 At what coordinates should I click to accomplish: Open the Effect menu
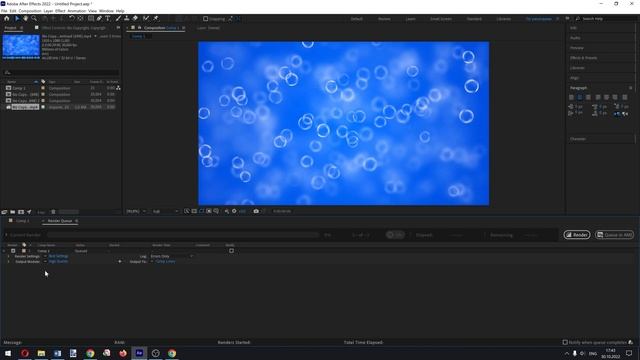(x=60, y=11)
